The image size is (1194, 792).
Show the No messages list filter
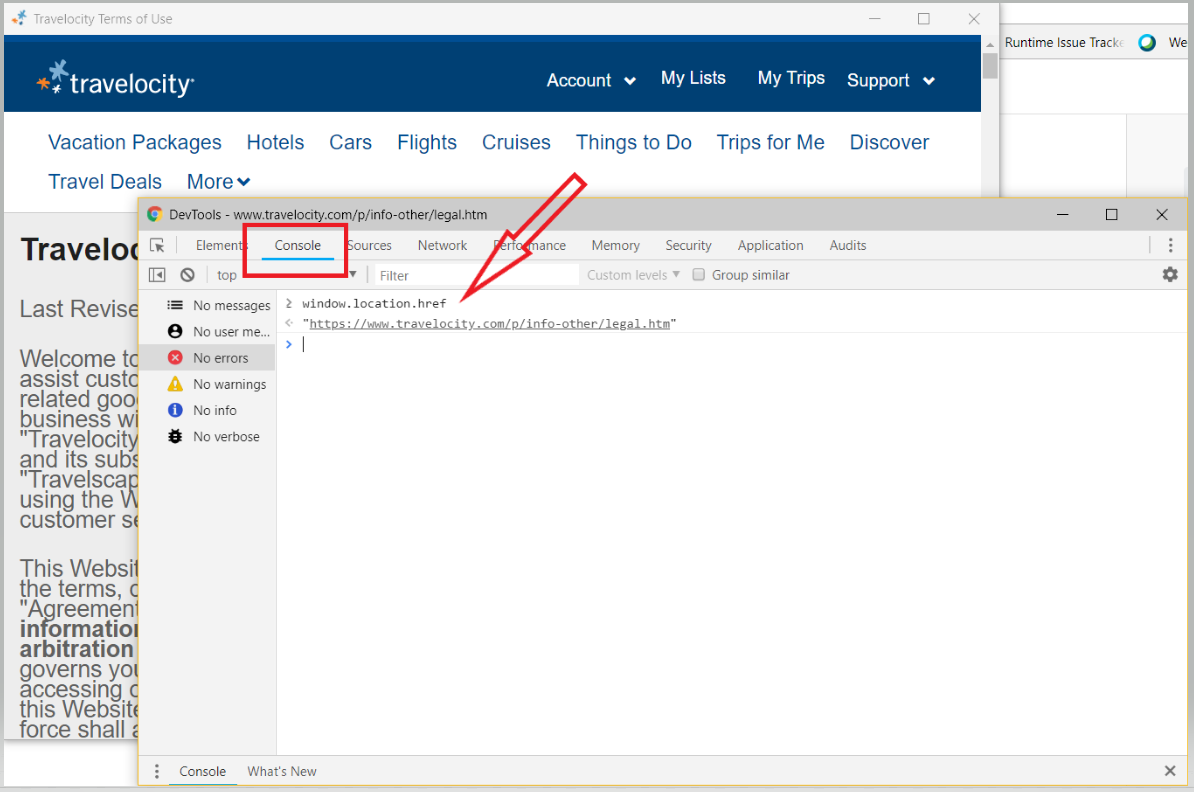click(208, 305)
